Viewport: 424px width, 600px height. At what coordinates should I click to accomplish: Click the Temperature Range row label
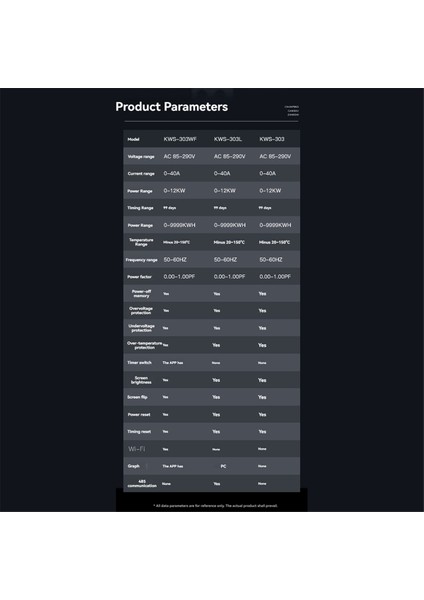[141, 242]
